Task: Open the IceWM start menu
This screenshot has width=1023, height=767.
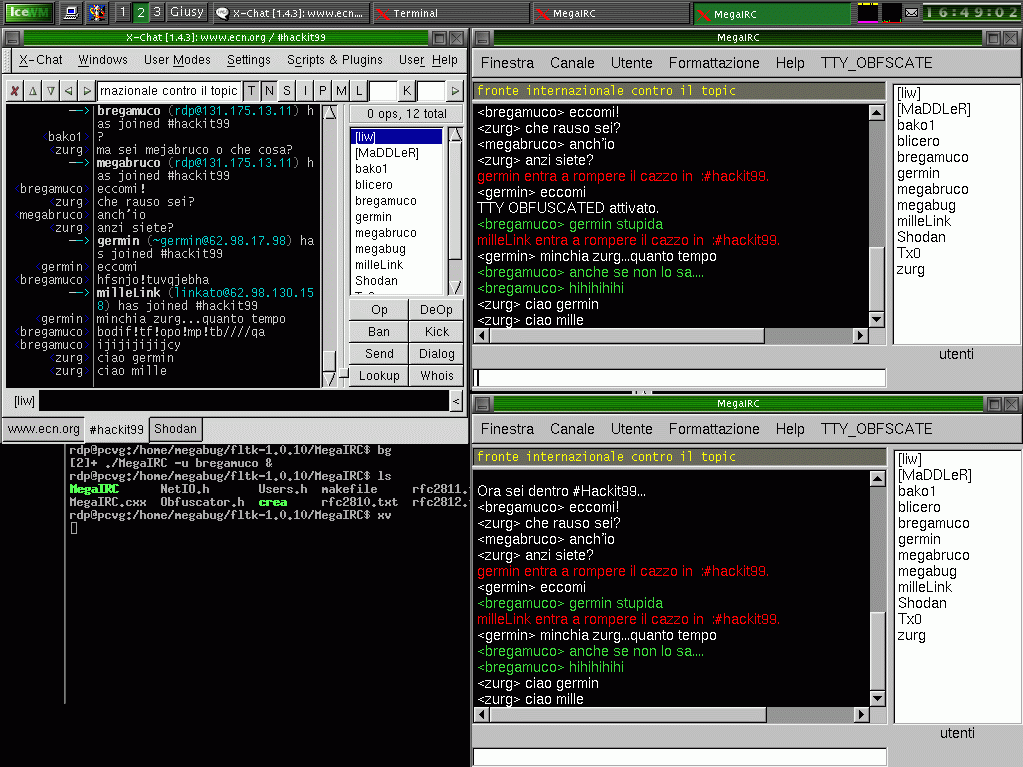Action: pyautogui.click(x=27, y=12)
